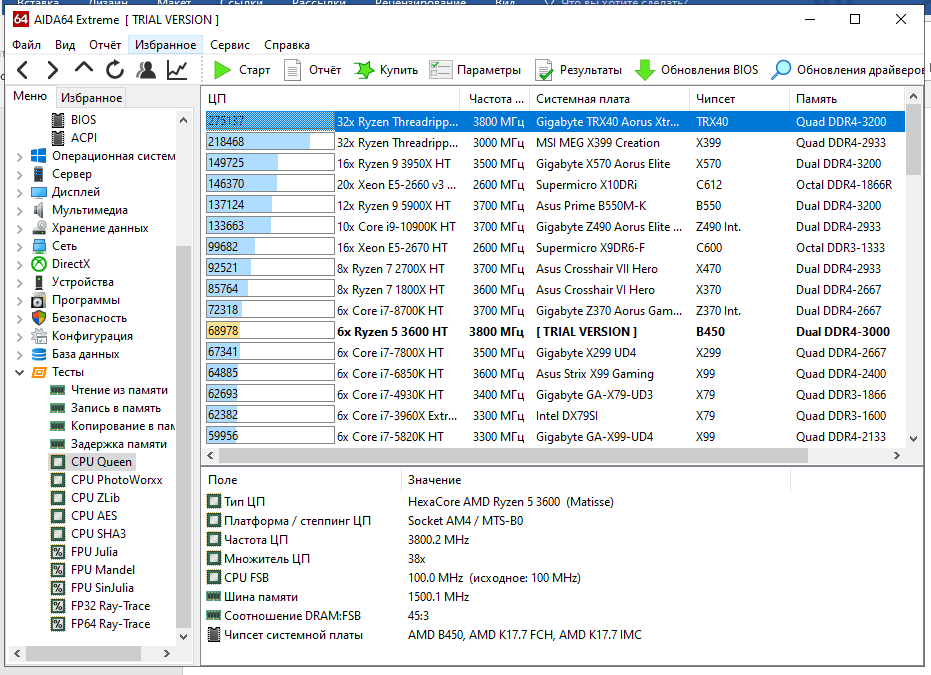This screenshot has width=931, height=675.
Task: Click Обновления BIOS toolbar button
Action: pos(696,70)
